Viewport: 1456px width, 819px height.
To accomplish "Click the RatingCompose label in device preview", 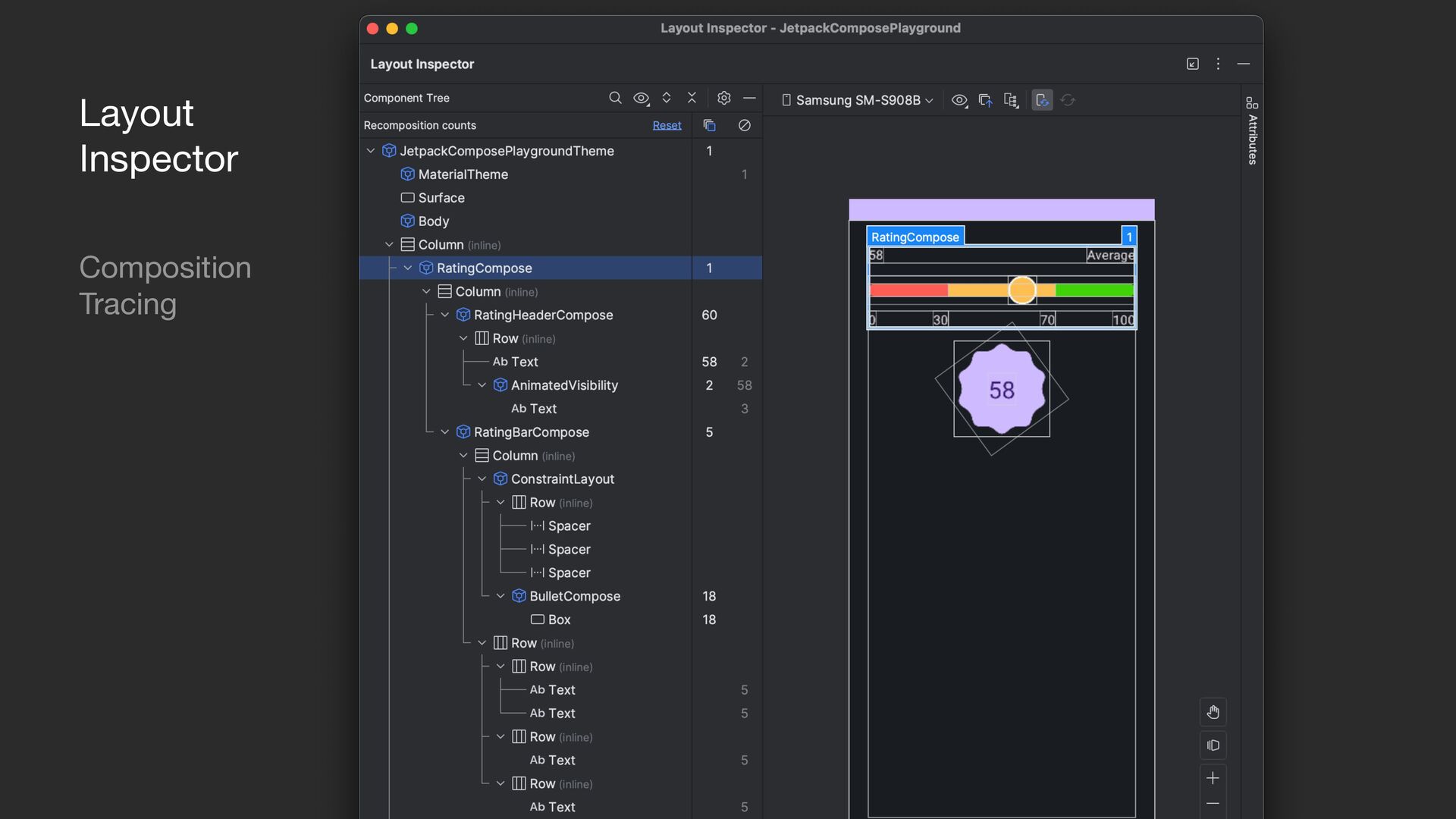I will 915,237.
